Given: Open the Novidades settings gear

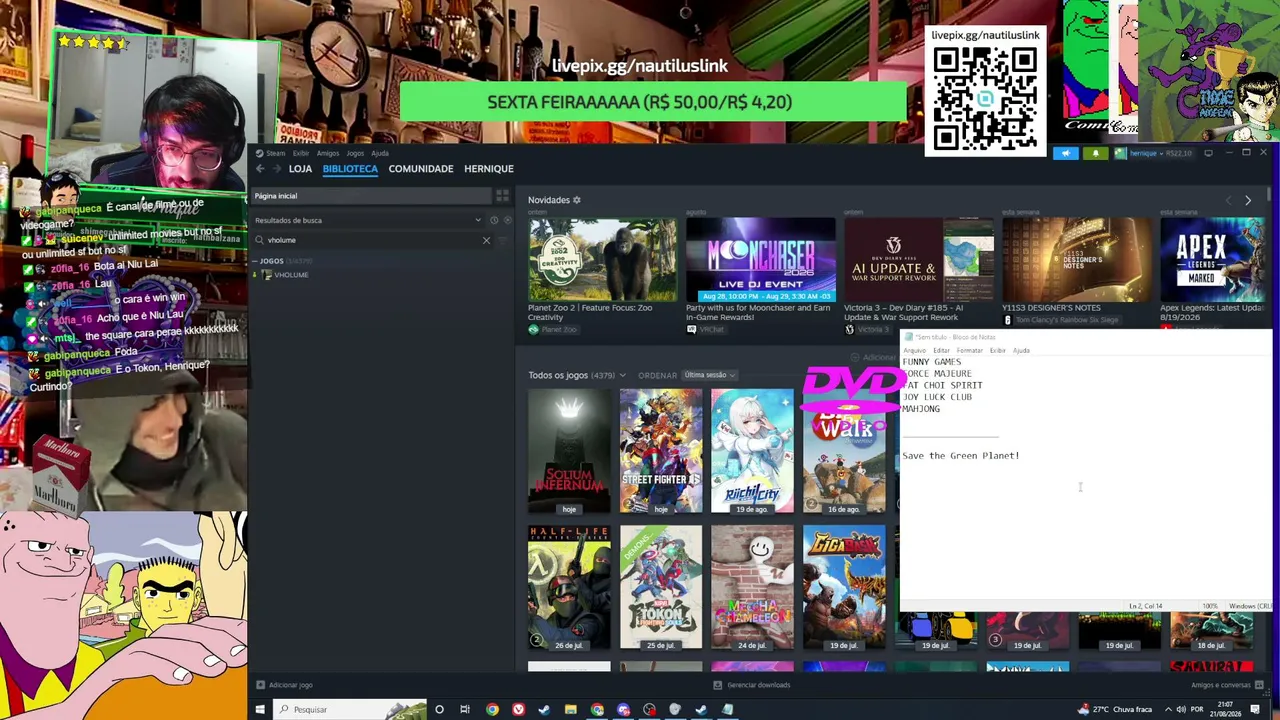Looking at the screenshot, I should 577,200.
